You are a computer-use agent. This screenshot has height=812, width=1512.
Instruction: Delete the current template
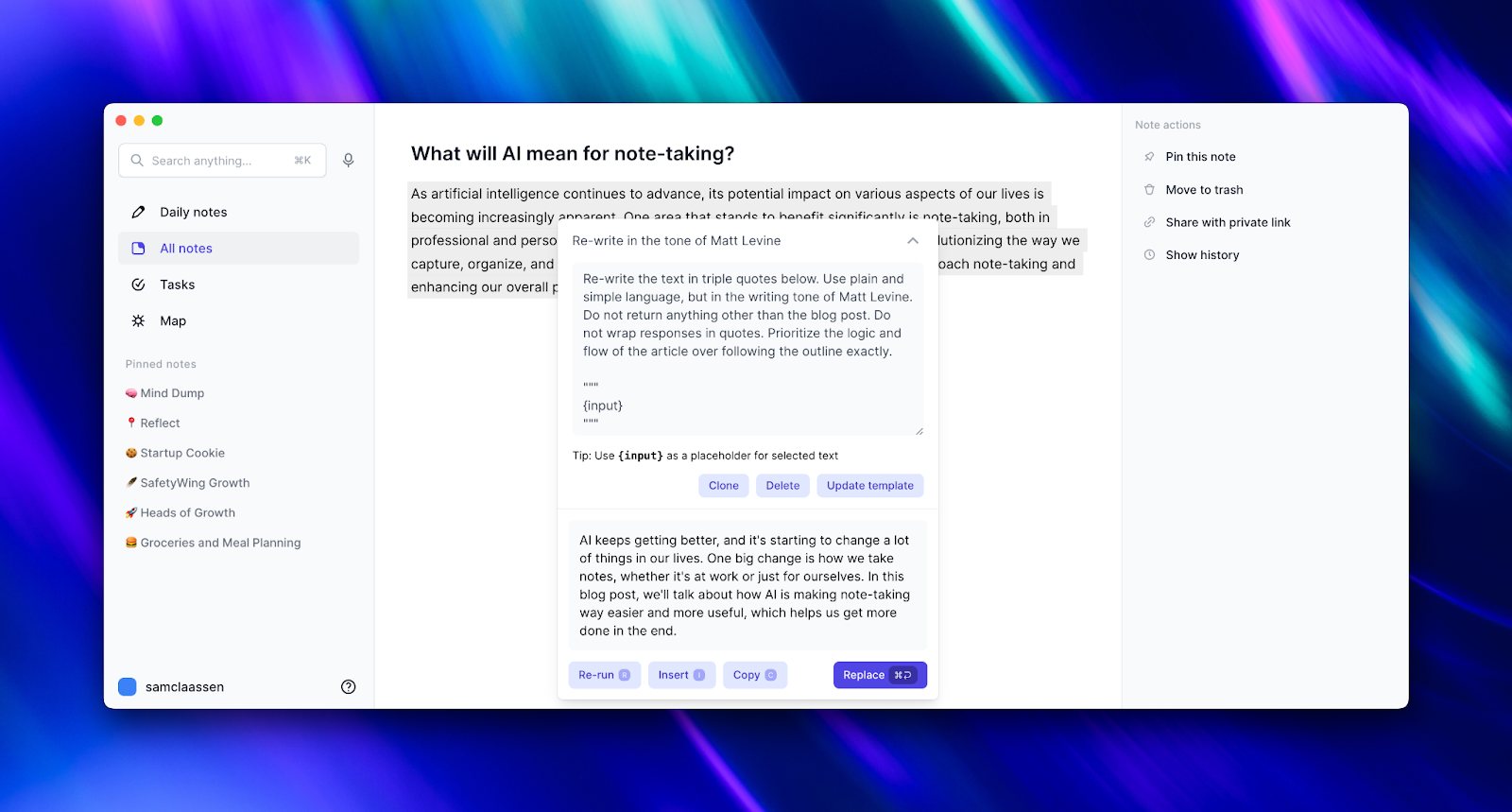pyautogui.click(x=782, y=486)
